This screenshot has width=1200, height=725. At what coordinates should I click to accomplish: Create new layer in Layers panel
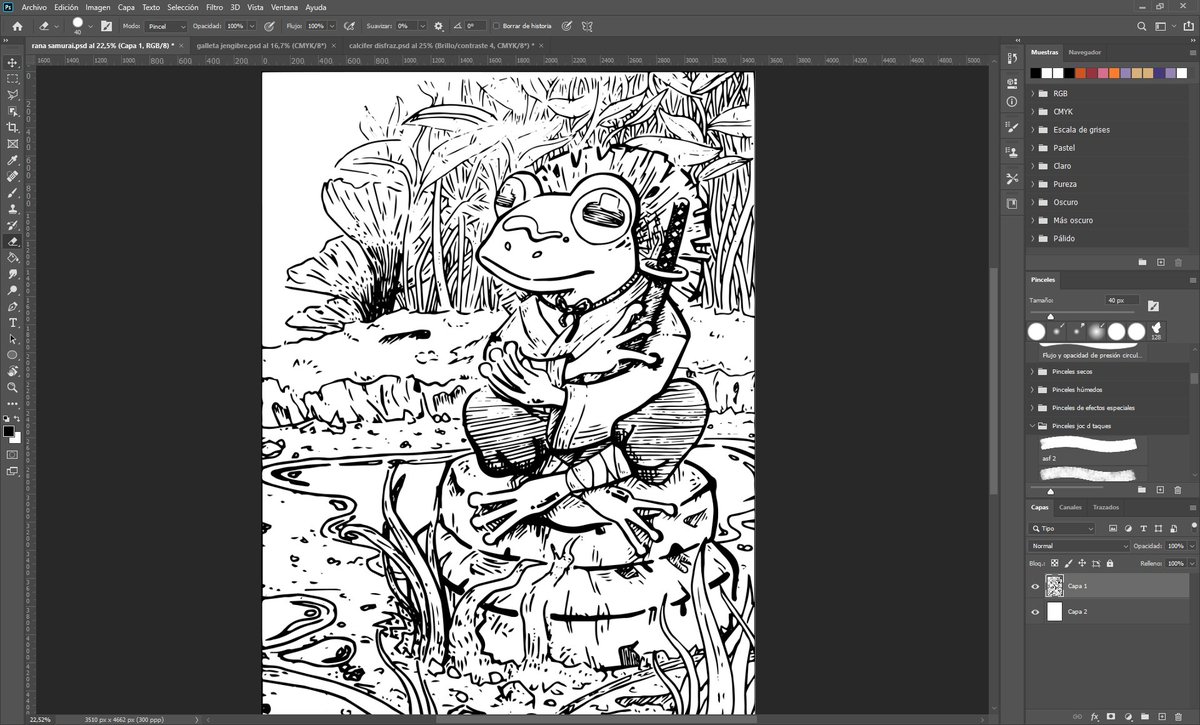click(x=1161, y=717)
